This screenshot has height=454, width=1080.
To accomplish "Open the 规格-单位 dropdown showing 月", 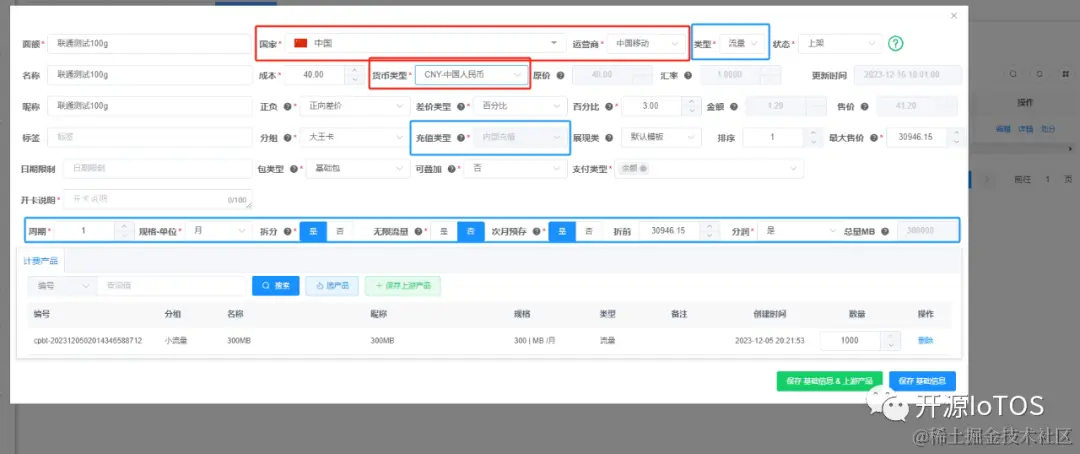I will click(218, 231).
